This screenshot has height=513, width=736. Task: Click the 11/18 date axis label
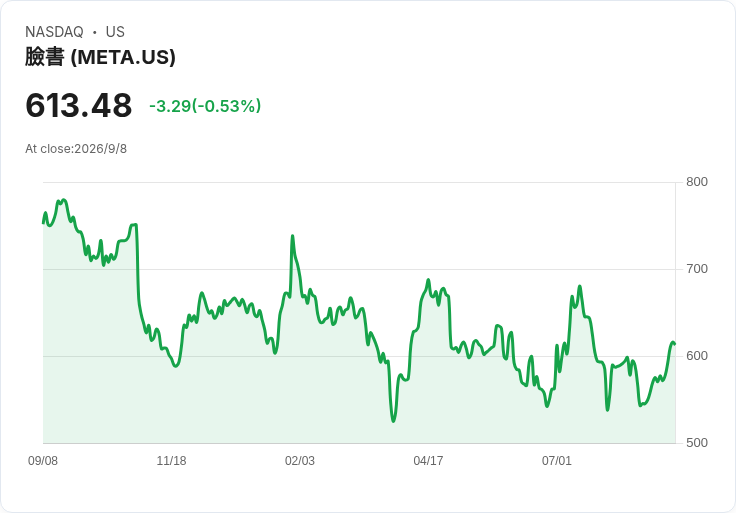171,461
